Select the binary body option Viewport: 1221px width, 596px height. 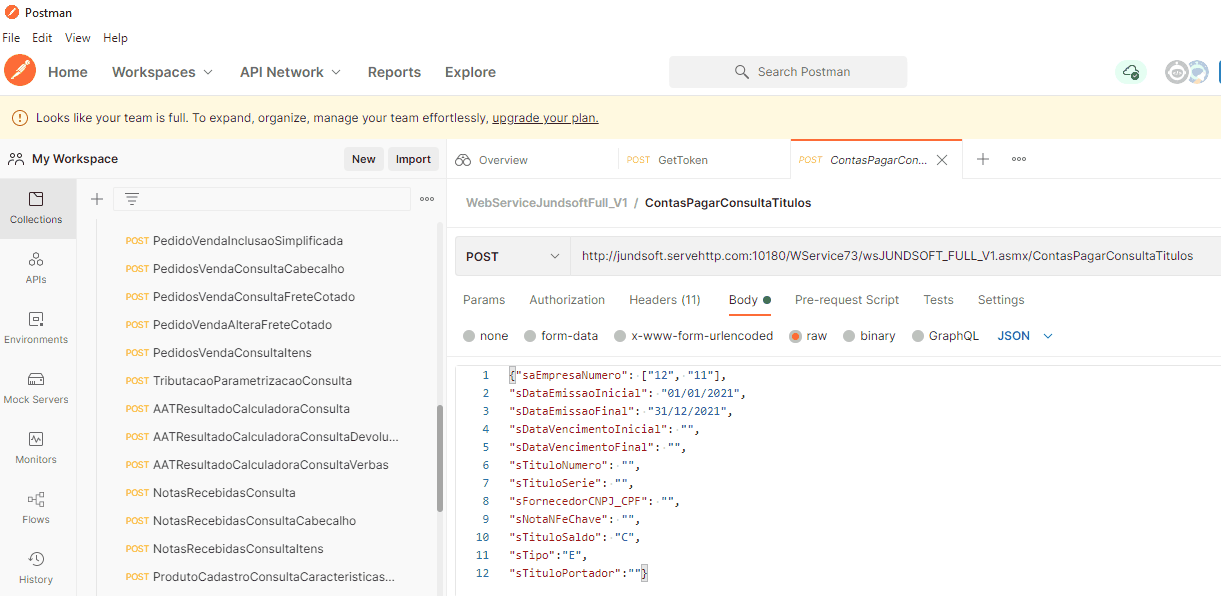pyautogui.click(x=869, y=336)
